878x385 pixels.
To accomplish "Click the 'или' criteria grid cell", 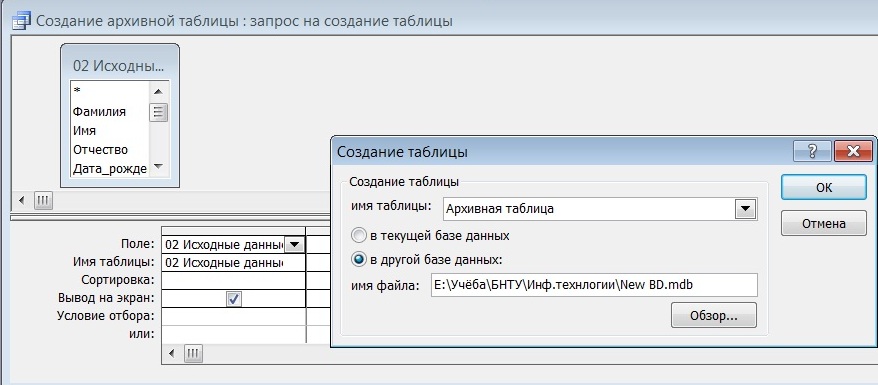I will [233, 334].
